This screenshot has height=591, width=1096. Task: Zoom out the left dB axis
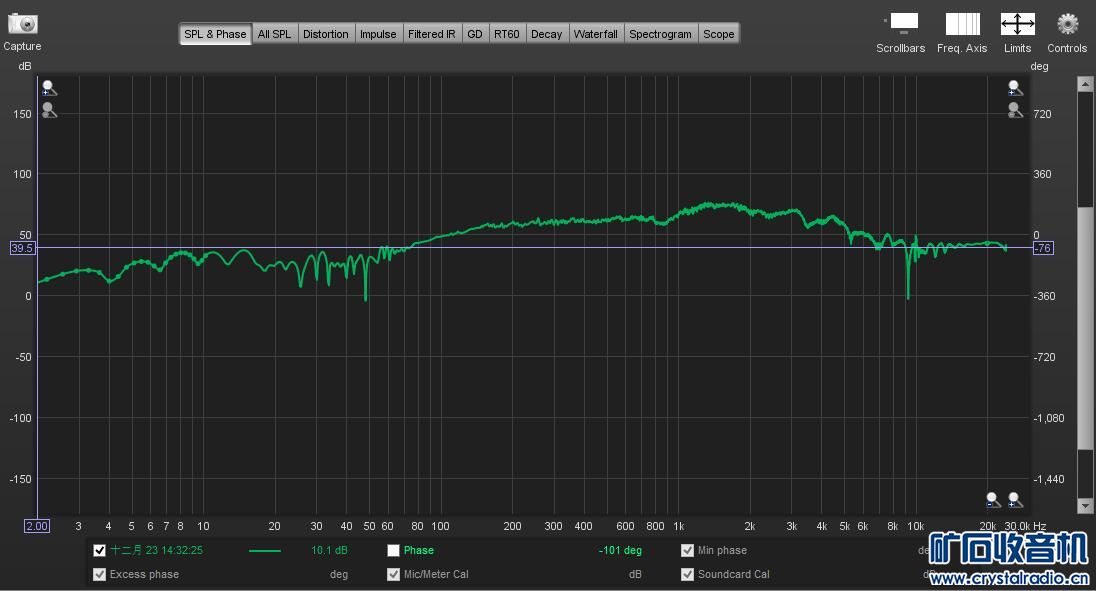49,110
